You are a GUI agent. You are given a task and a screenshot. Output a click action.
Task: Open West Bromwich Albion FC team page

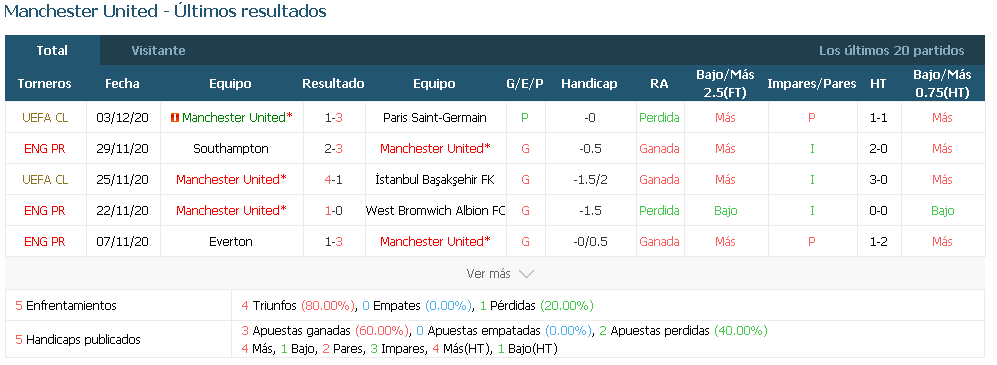(x=436, y=210)
